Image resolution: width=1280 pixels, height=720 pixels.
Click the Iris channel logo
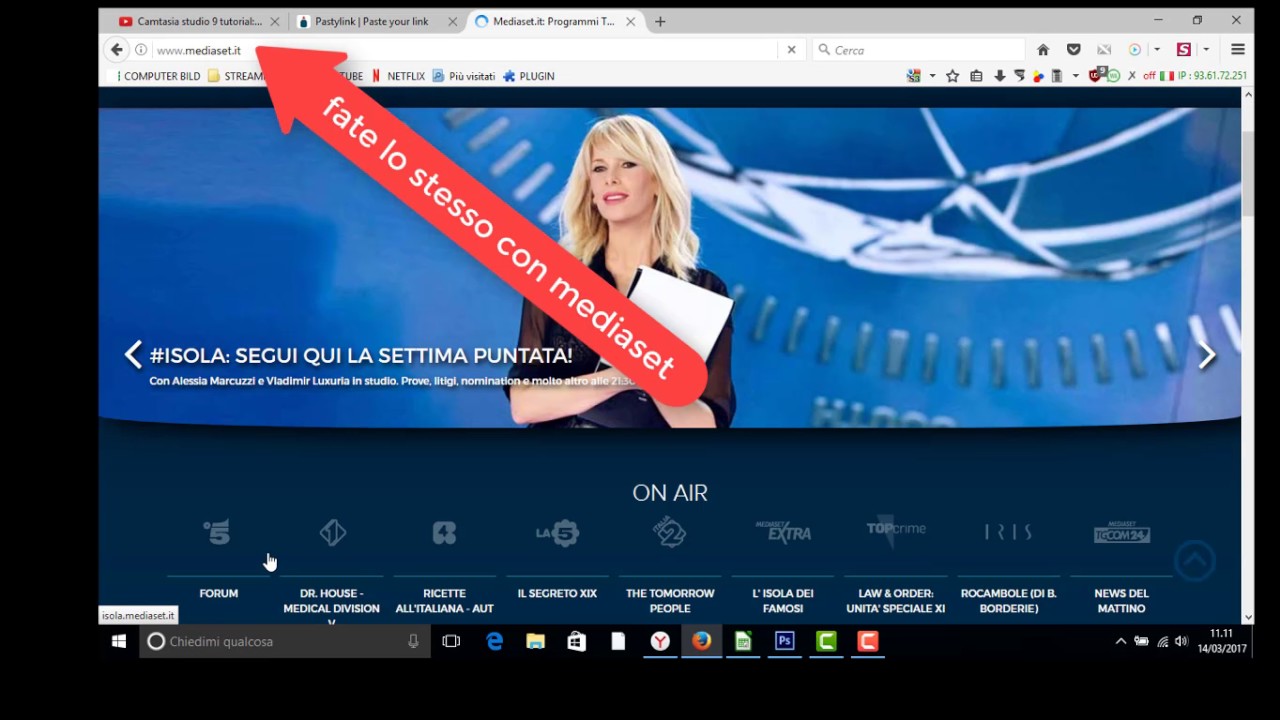point(1008,532)
